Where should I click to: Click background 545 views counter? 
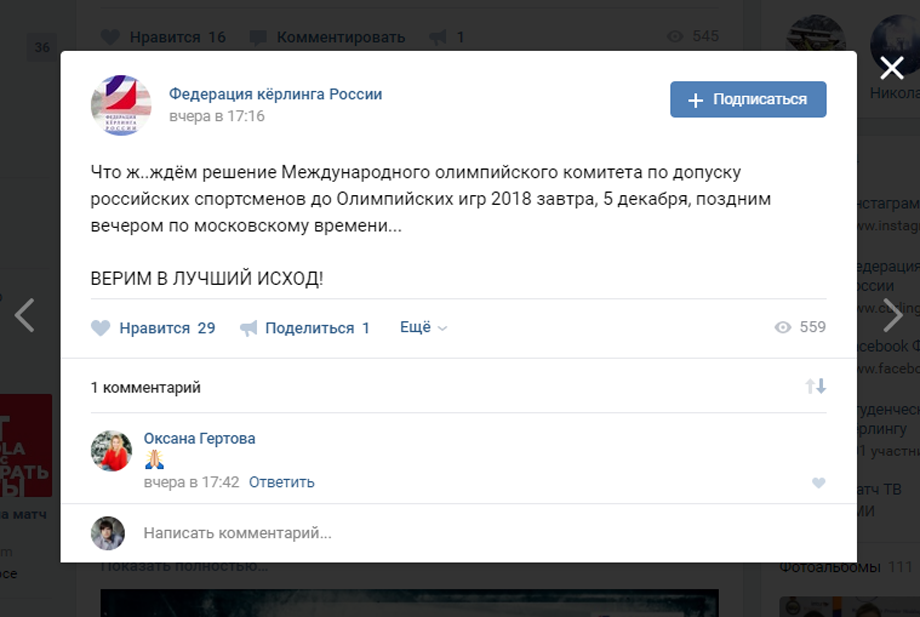click(x=693, y=36)
